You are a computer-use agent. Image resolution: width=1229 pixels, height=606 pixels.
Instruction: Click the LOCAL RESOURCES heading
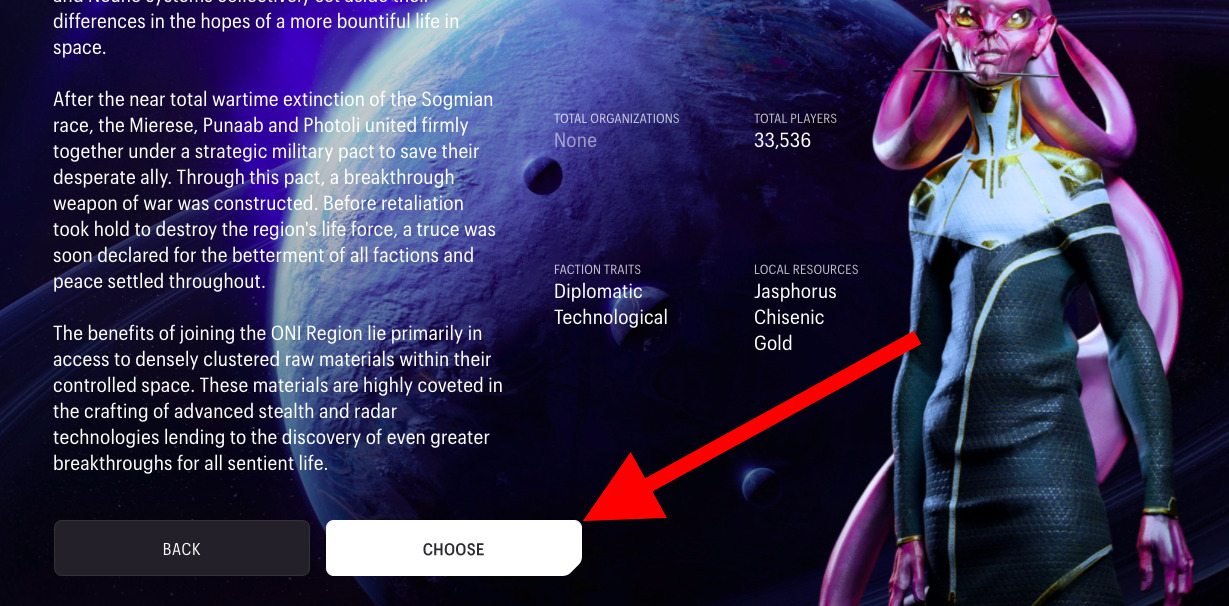click(x=806, y=269)
